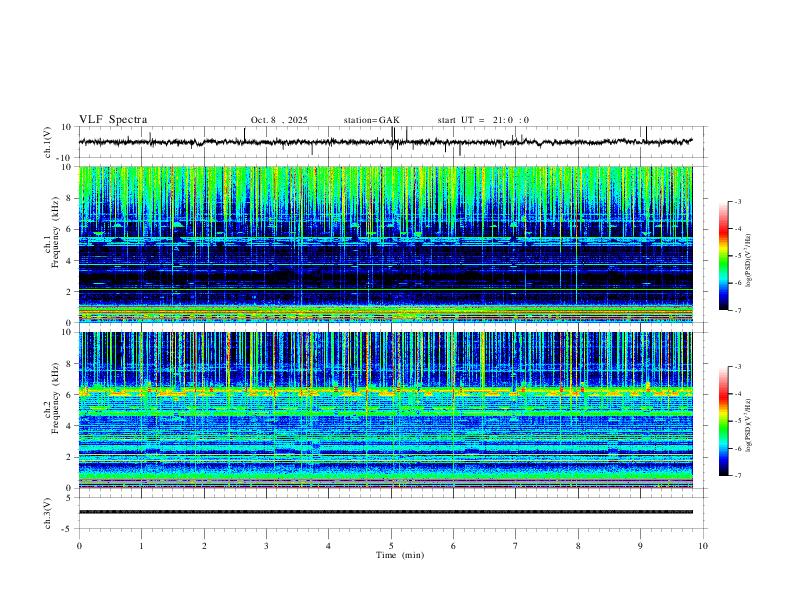Click the "10" tick on the time axis
792x612 pixels.
[703, 546]
